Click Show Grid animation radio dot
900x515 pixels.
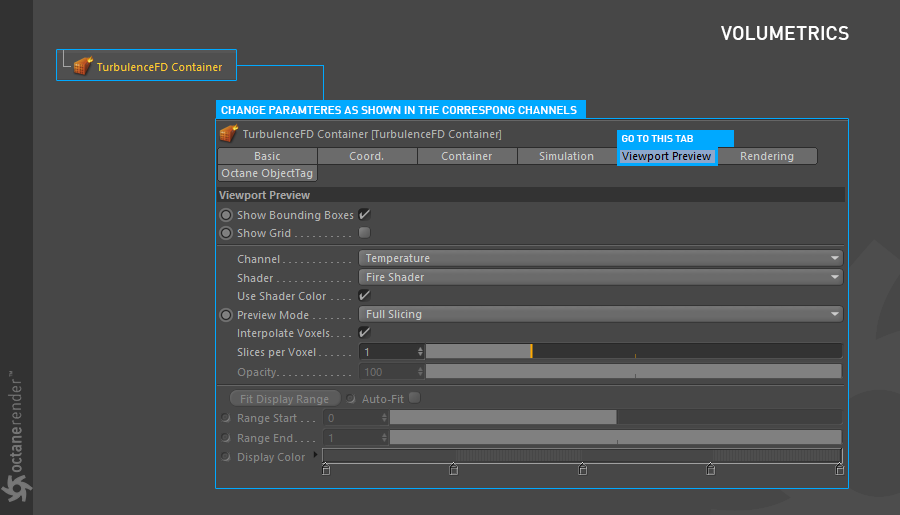(226, 233)
